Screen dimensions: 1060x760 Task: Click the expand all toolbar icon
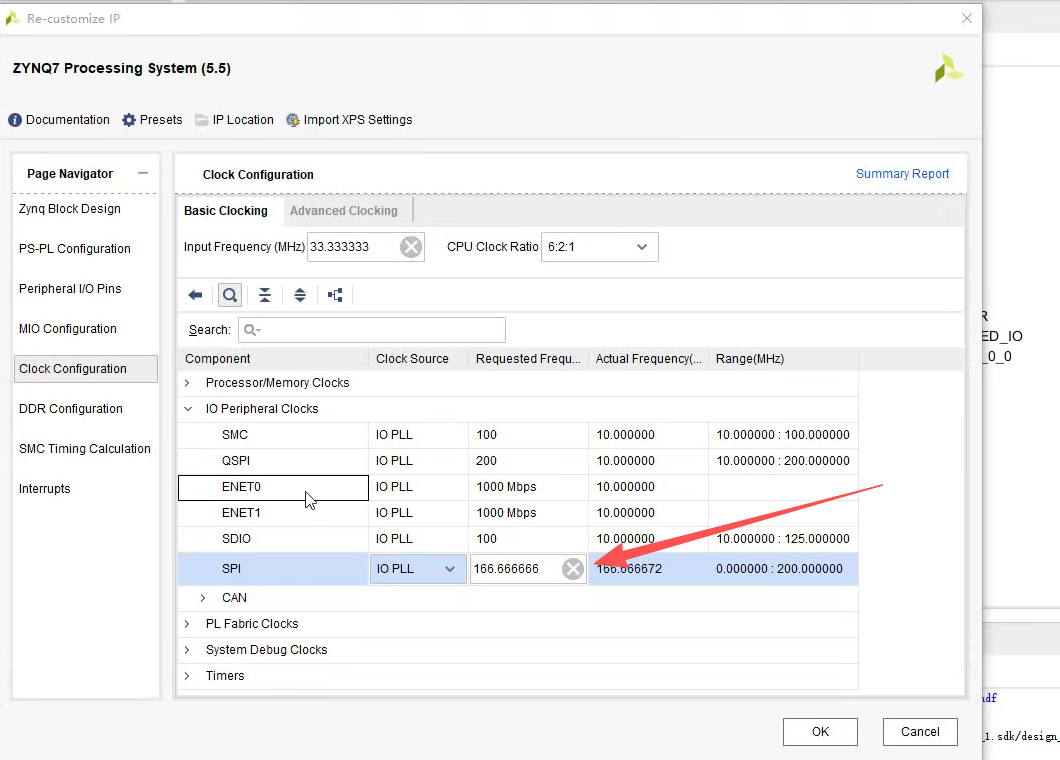[x=300, y=295]
